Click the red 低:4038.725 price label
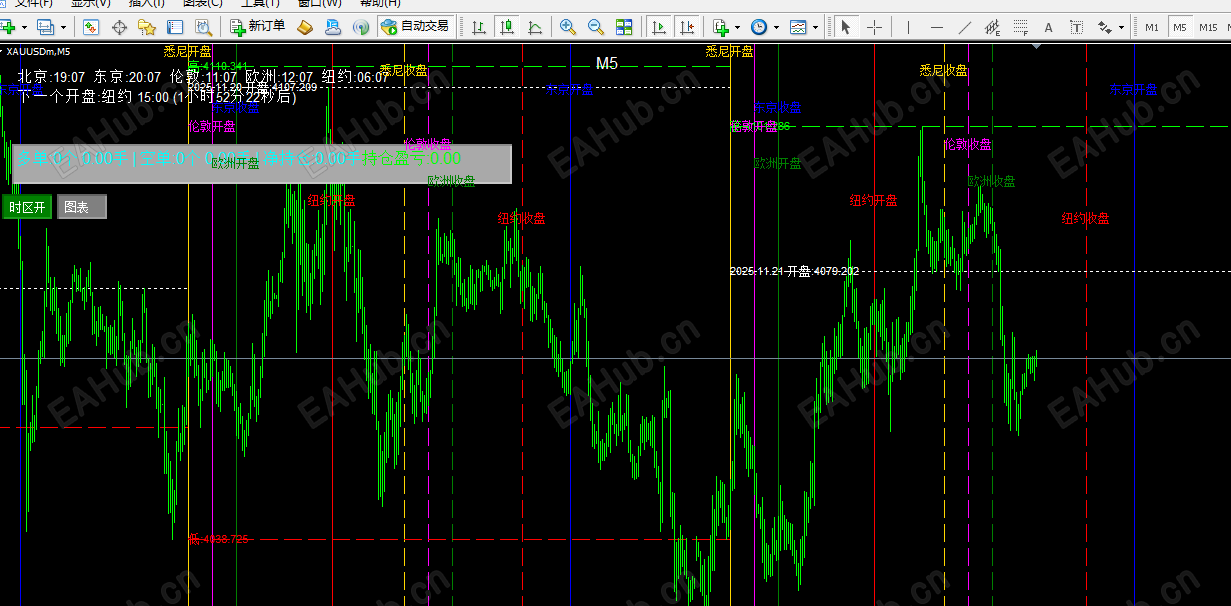The image size is (1231, 606). tap(218, 539)
